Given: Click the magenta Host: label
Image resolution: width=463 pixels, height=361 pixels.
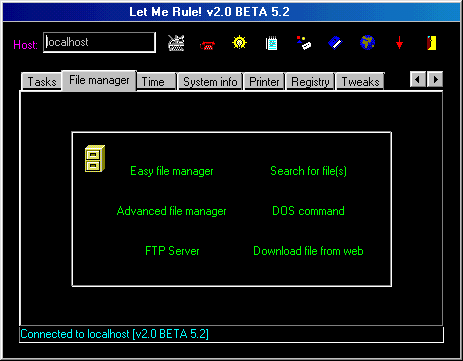Looking at the screenshot, I should click(x=25, y=45).
